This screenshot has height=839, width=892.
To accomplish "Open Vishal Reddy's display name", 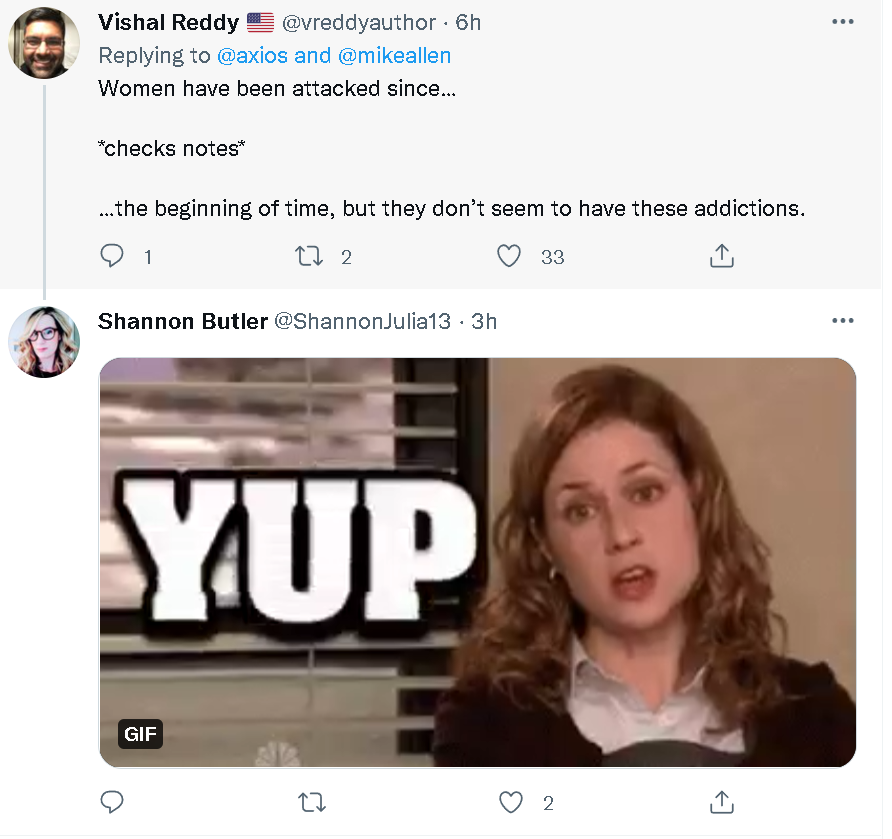I will point(168,23).
